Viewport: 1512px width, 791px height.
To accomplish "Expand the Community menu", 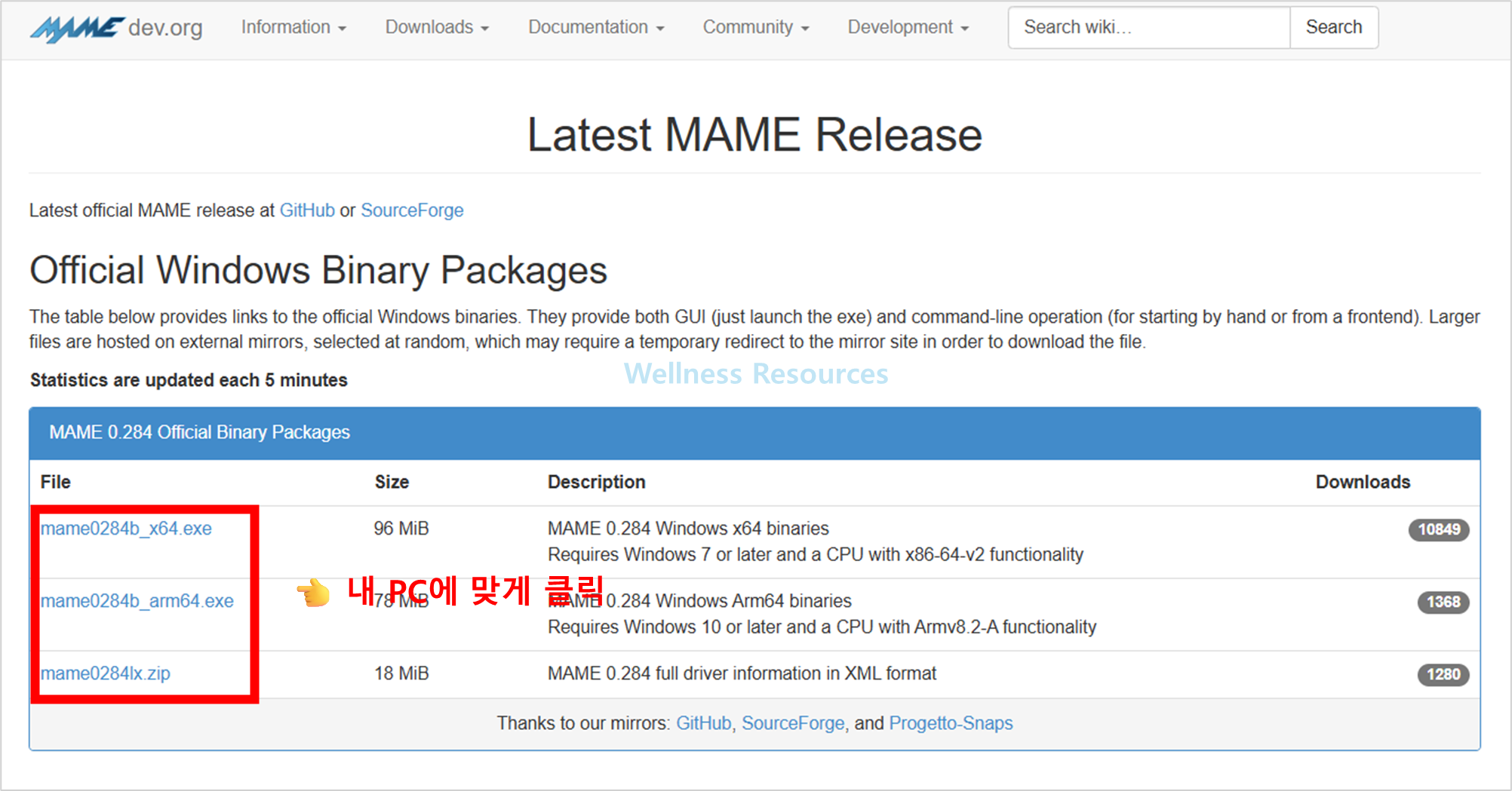I will (756, 27).
